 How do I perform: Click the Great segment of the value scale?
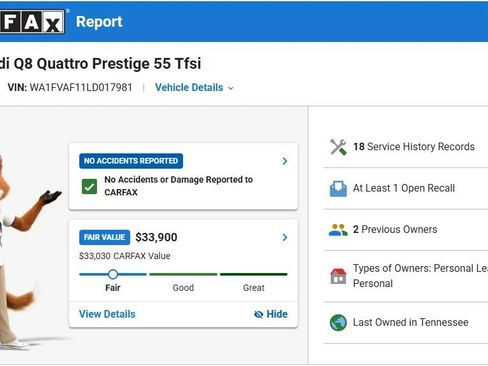tap(254, 274)
